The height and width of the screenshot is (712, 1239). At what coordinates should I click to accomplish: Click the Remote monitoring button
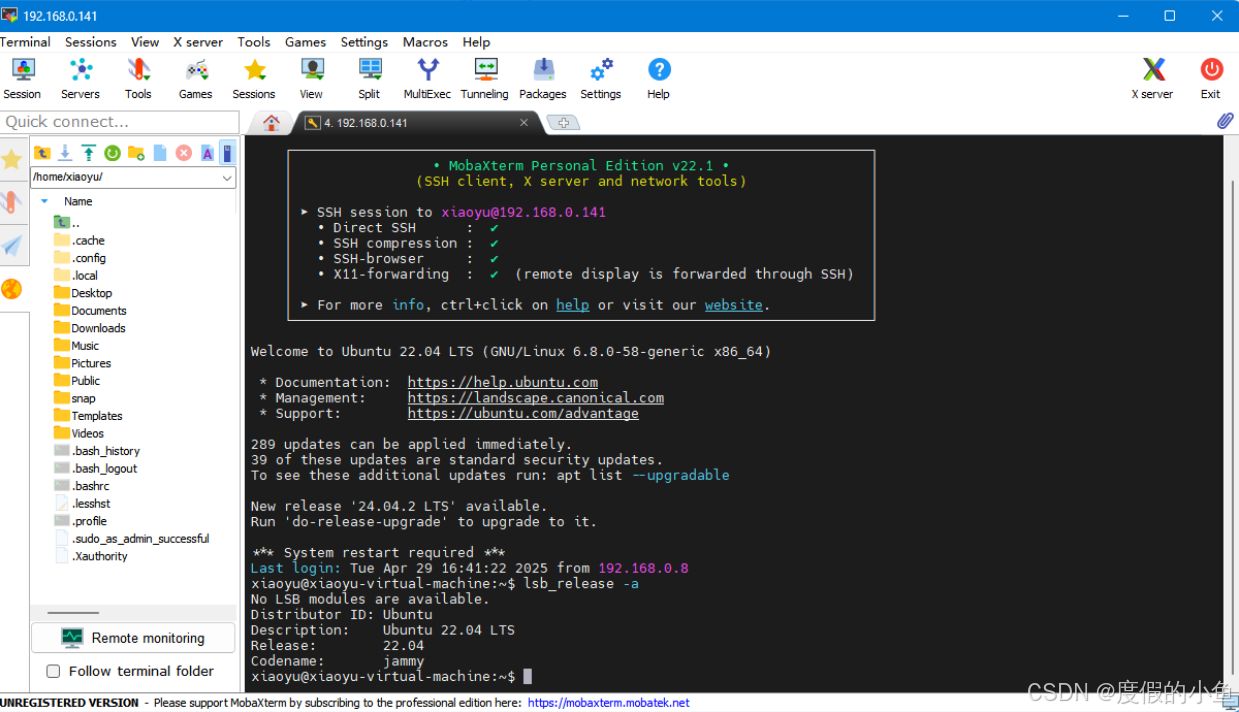coord(133,638)
